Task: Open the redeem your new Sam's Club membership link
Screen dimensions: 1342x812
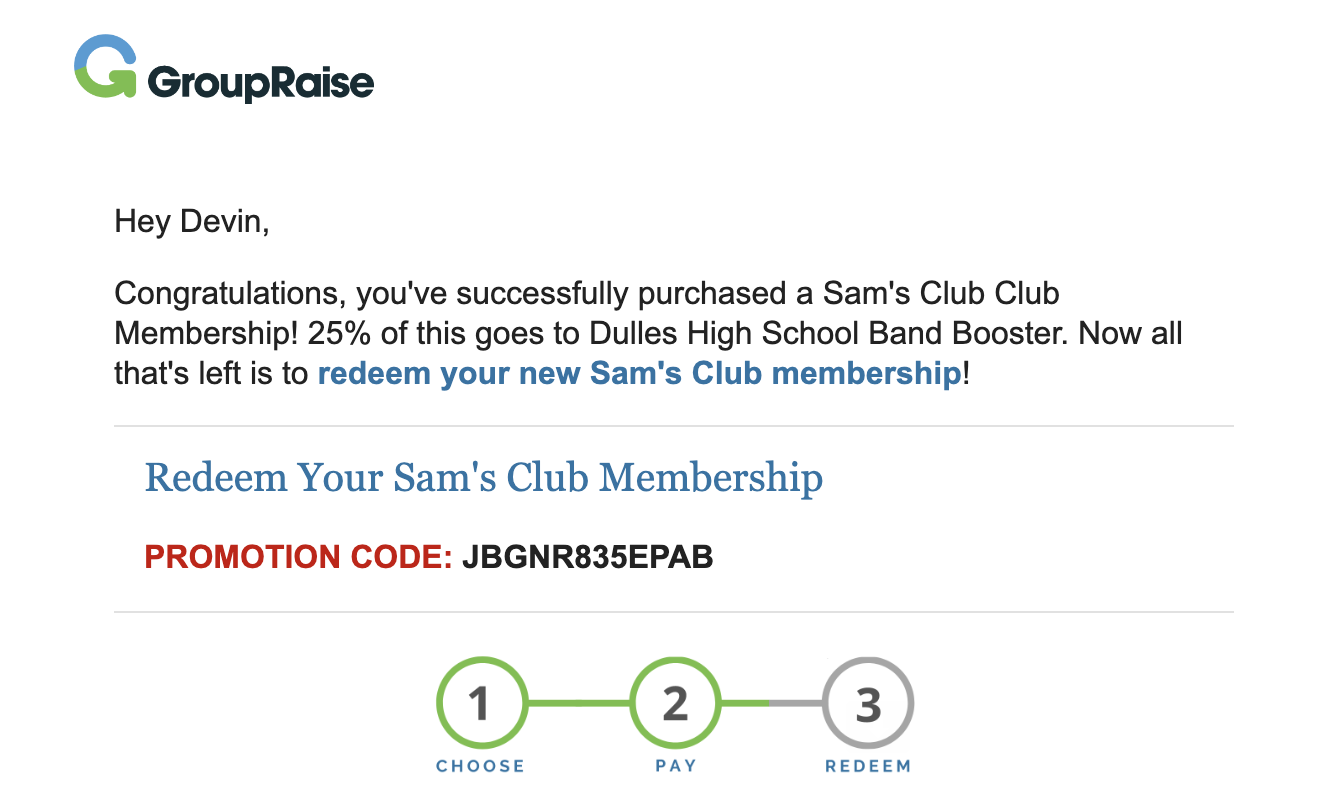Action: coord(639,374)
